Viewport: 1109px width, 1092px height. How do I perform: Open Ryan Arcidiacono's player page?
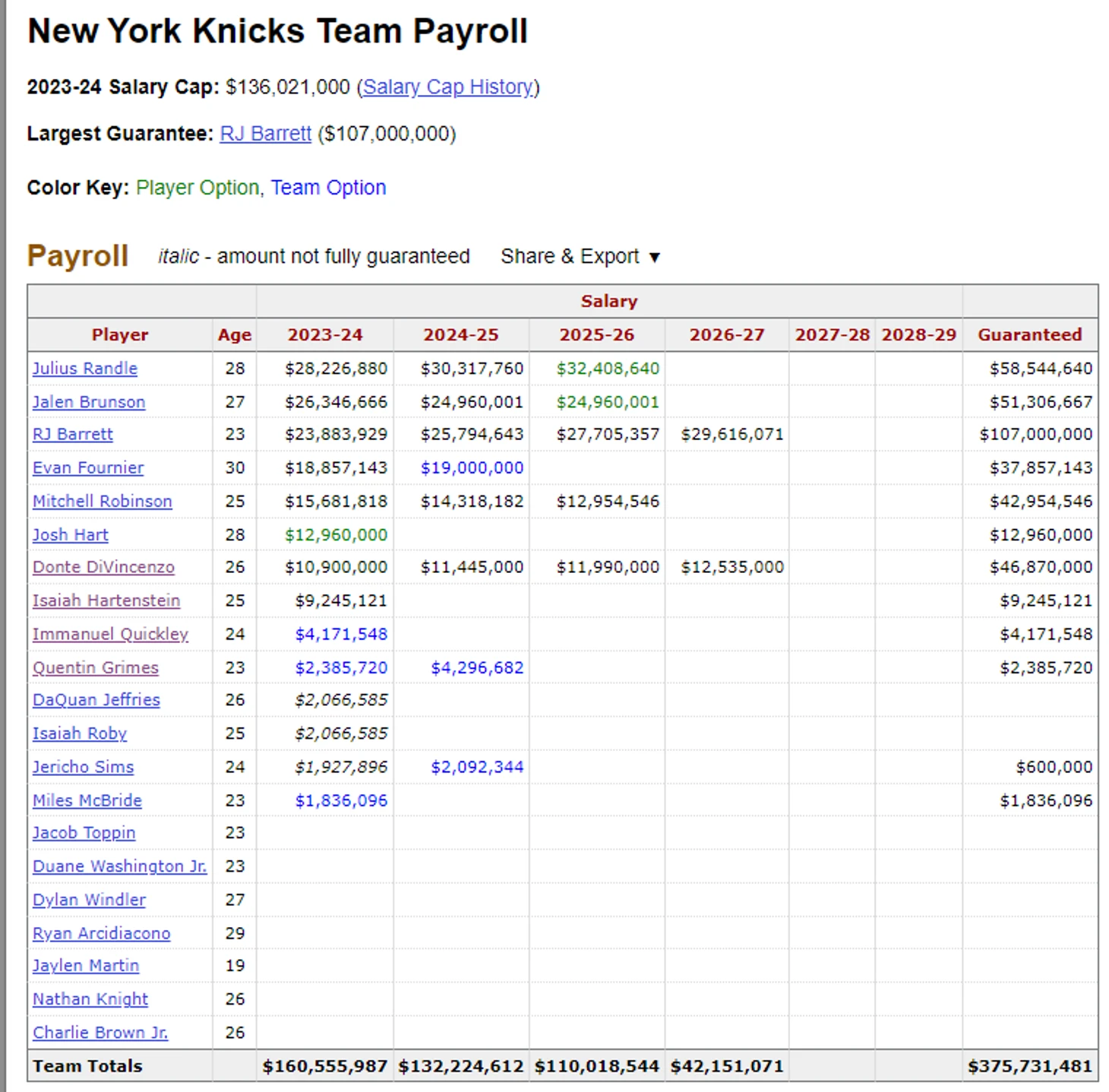coord(102,933)
